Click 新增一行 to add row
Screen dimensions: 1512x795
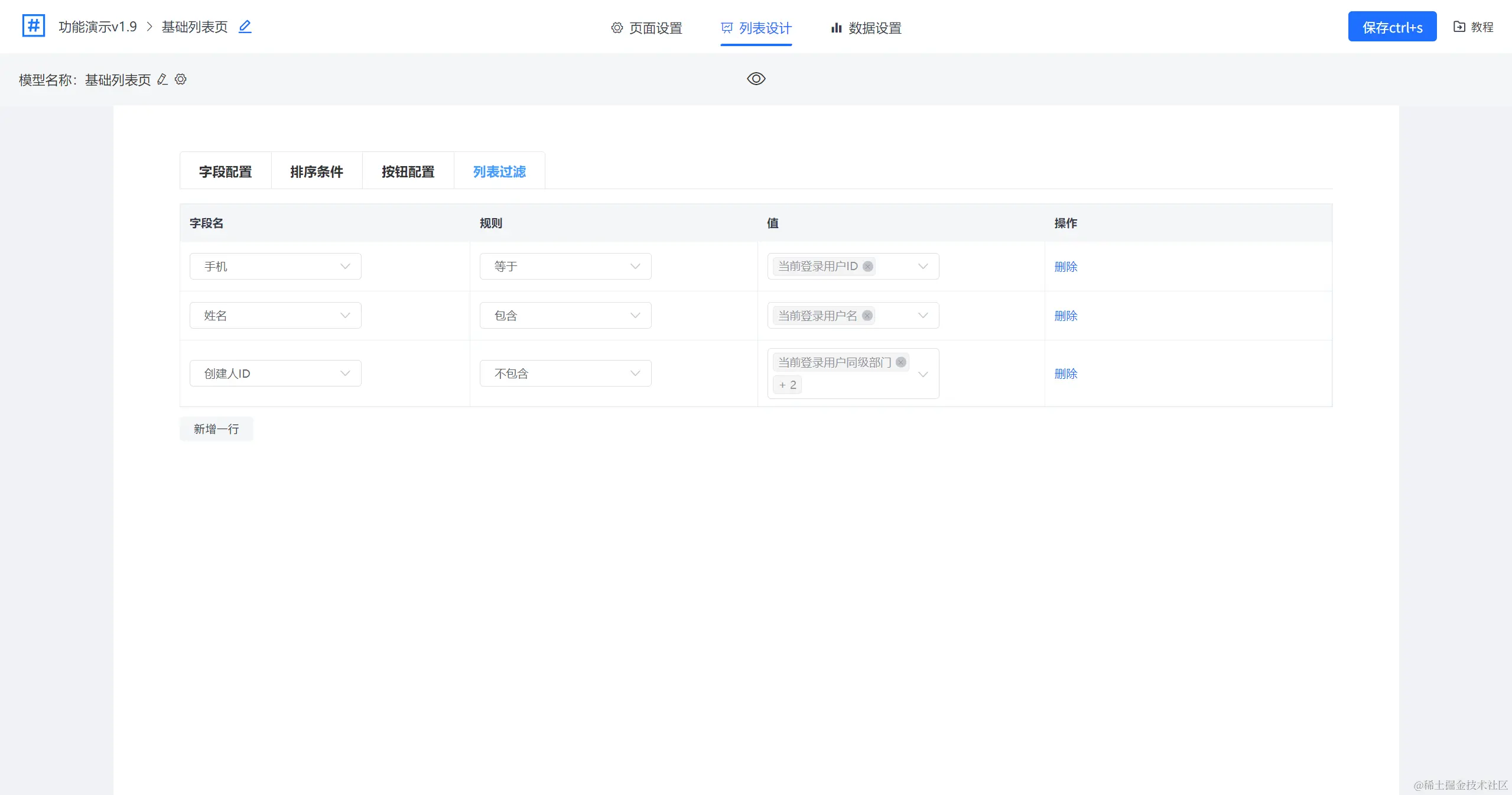tap(216, 429)
